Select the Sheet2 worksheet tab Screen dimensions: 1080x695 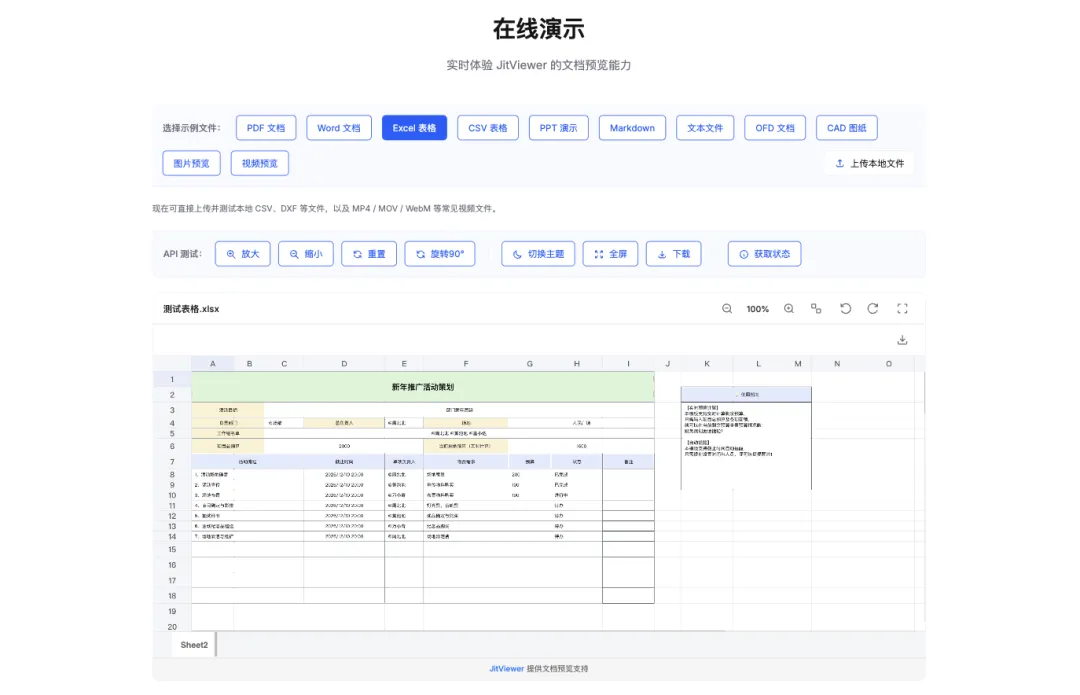[193, 644]
